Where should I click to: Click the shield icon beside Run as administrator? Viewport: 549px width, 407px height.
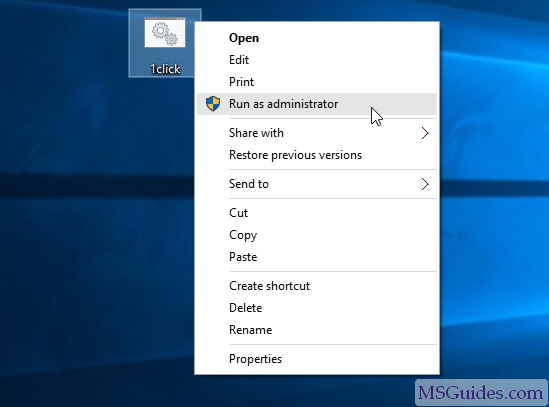213,104
